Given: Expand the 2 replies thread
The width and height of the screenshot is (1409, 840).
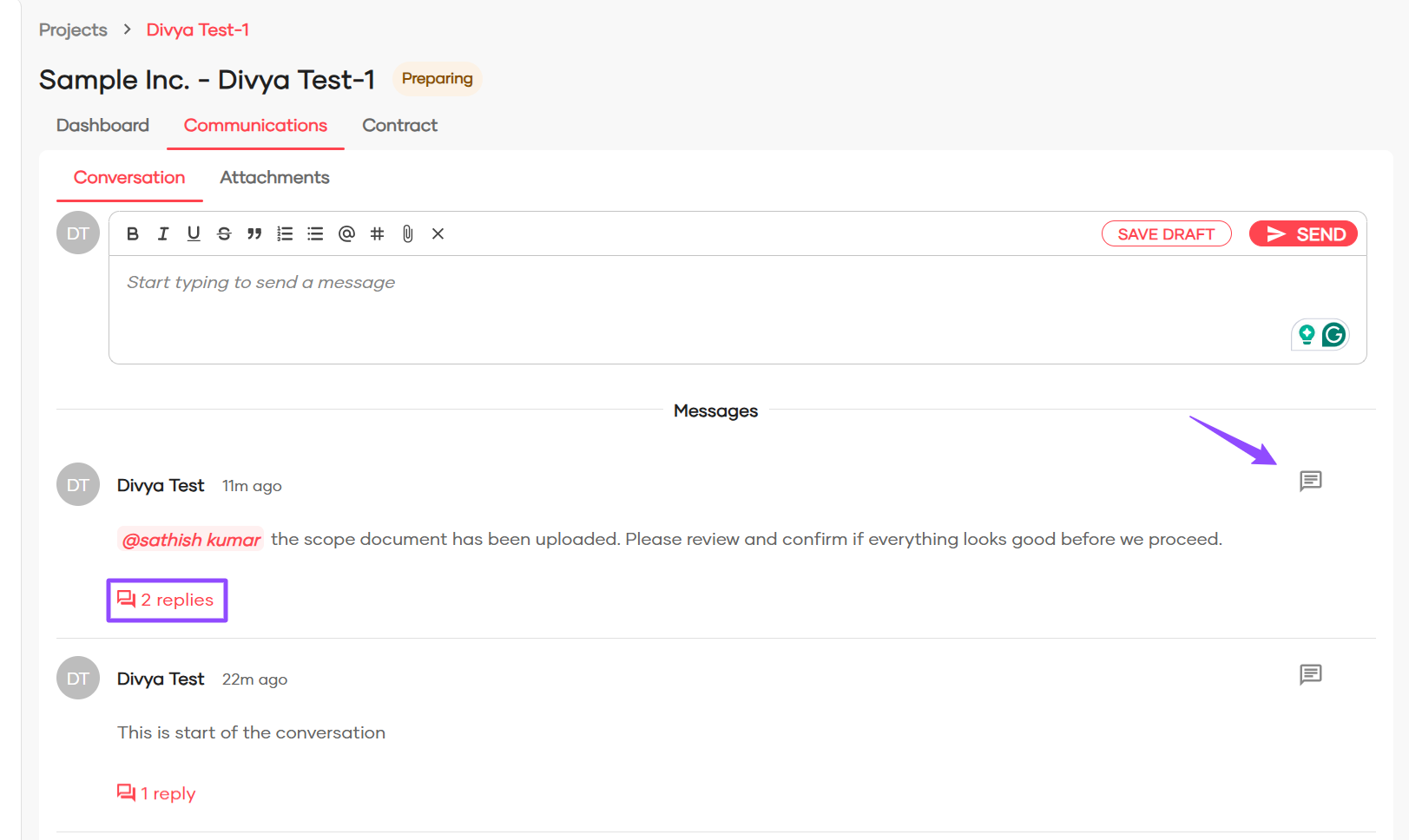Looking at the screenshot, I should [167, 600].
